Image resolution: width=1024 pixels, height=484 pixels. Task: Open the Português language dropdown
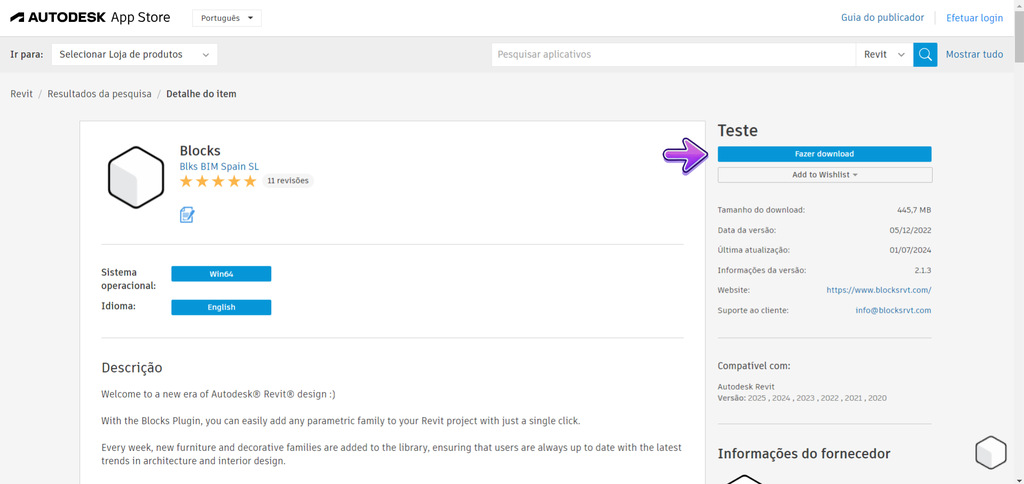point(226,18)
